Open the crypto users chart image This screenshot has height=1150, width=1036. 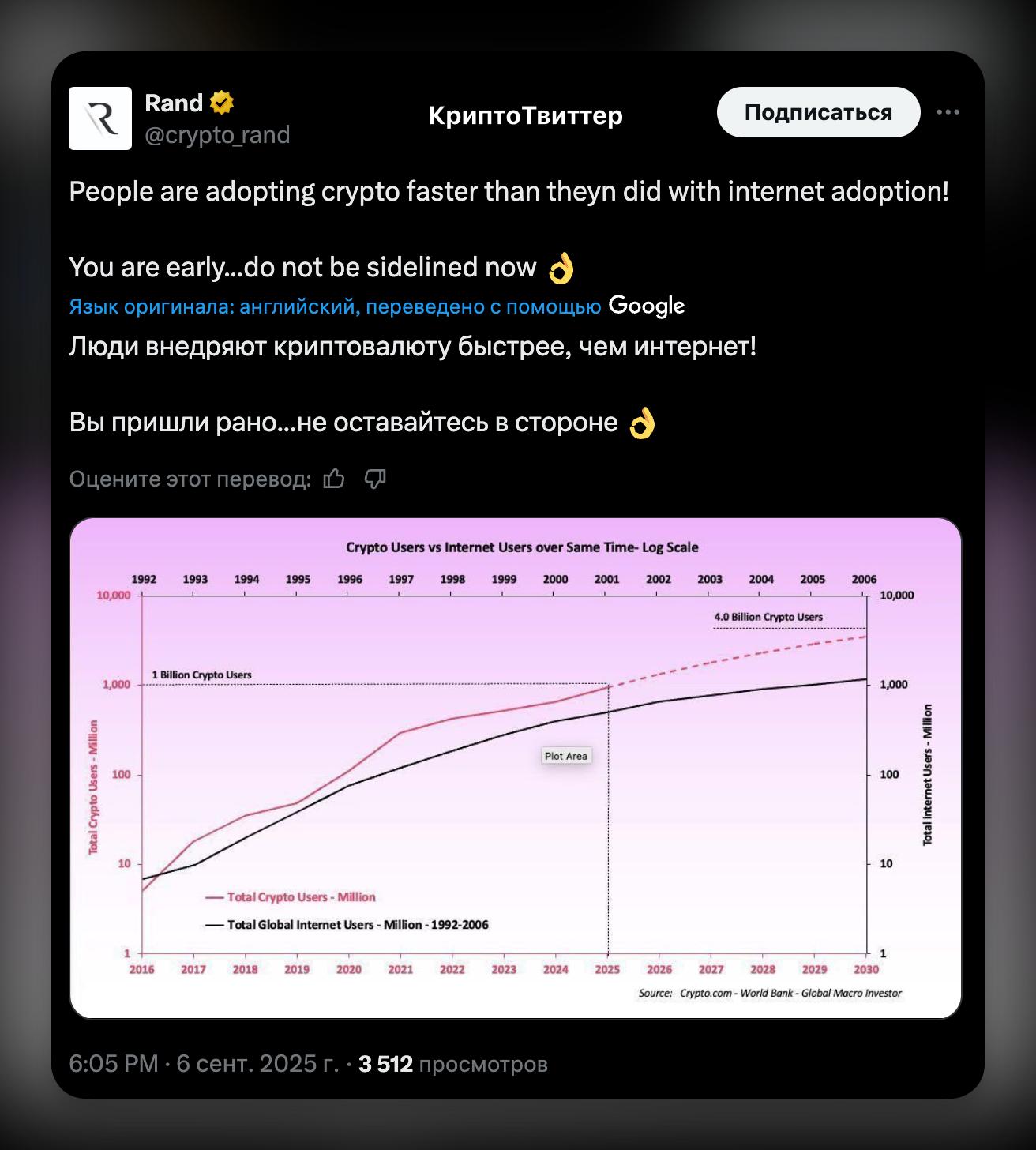pos(516,769)
